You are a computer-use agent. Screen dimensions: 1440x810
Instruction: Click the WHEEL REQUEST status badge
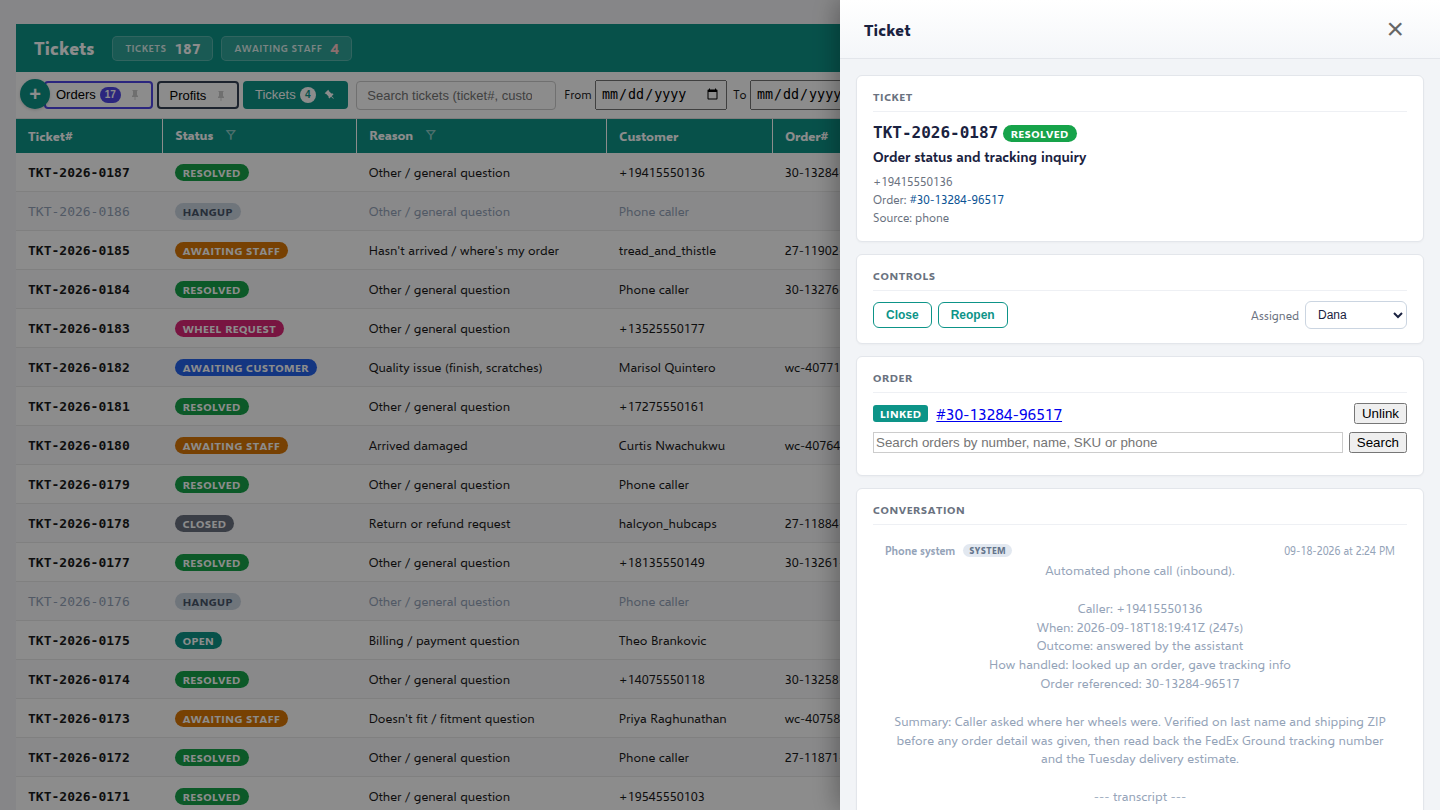pyautogui.click(x=229, y=329)
